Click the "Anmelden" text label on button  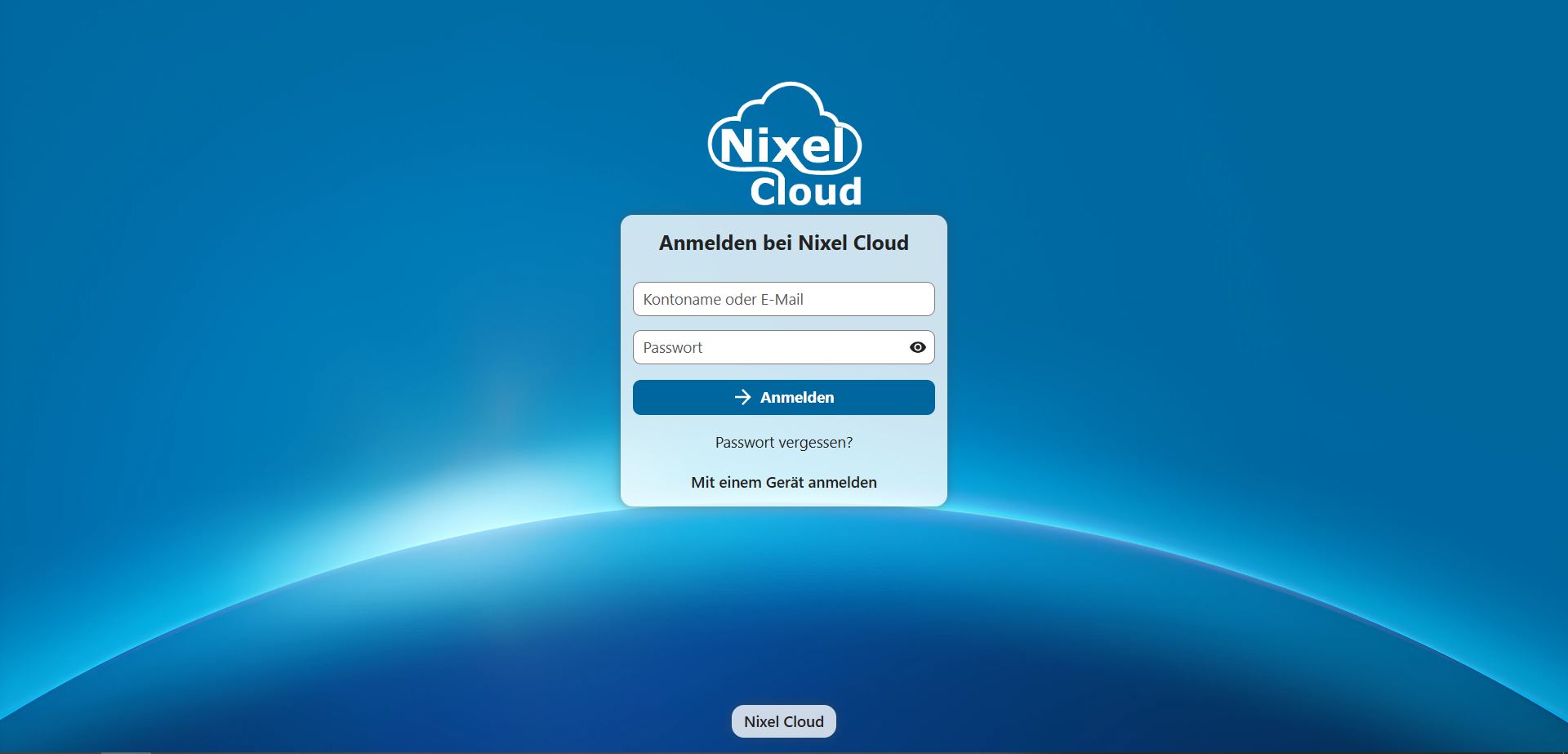coord(797,397)
